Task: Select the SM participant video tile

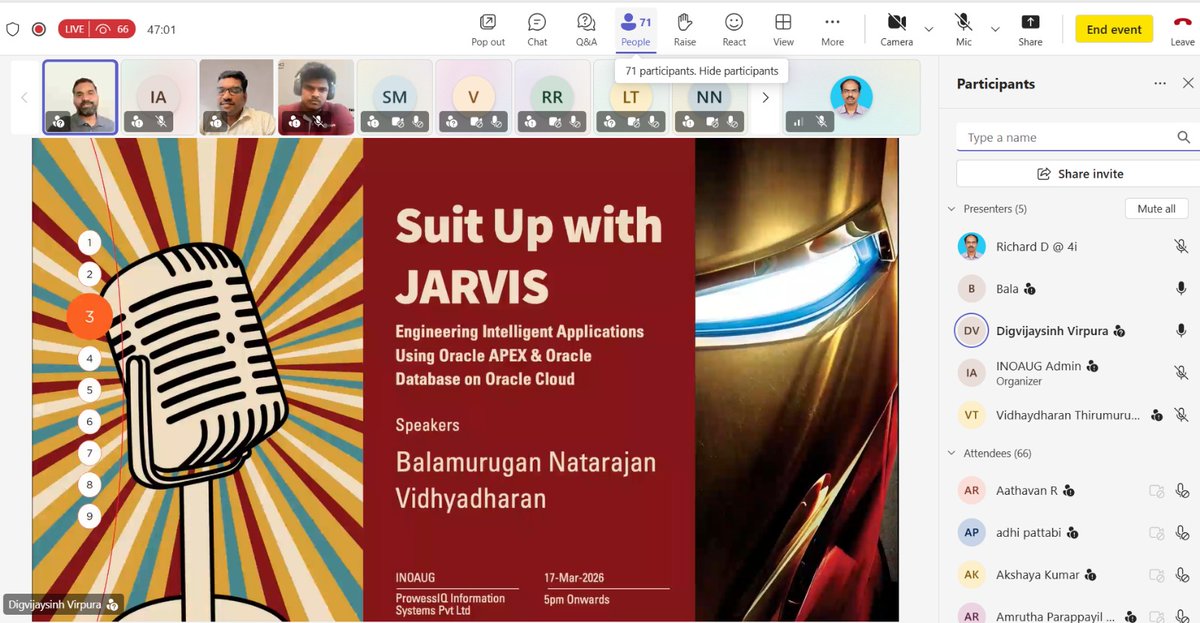Action: tap(395, 97)
